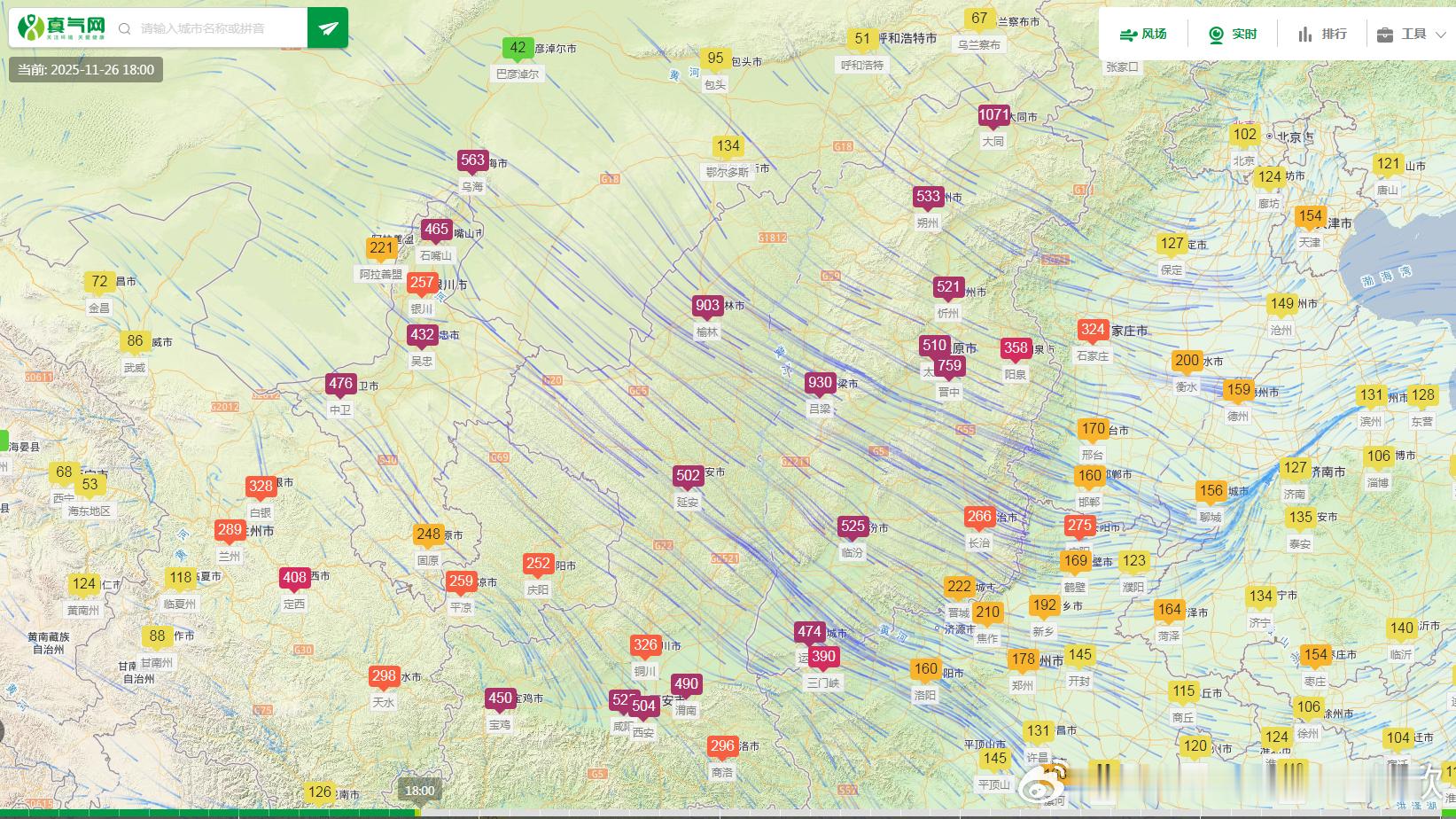Viewport: 1456px width, 819px height.
Task: Select the 127 AQI marker for 保定
Action: point(1172,245)
